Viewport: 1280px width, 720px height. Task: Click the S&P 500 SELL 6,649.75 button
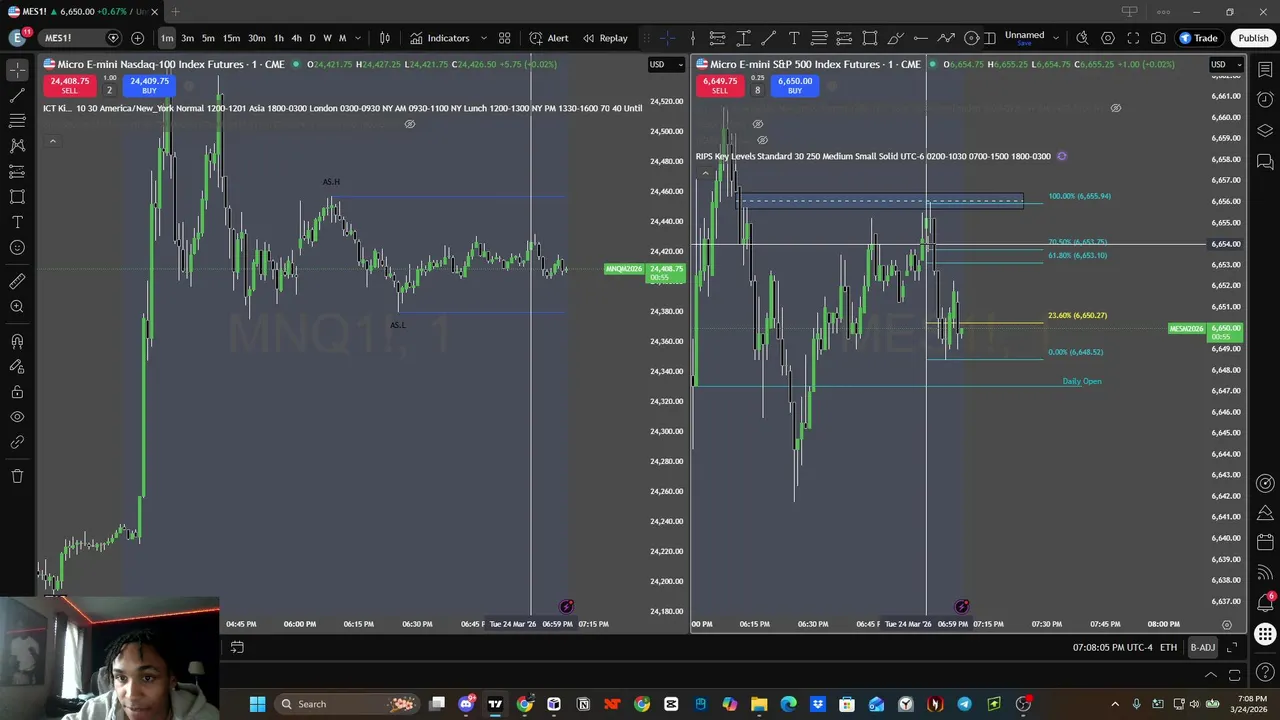pyautogui.click(x=720, y=85)
